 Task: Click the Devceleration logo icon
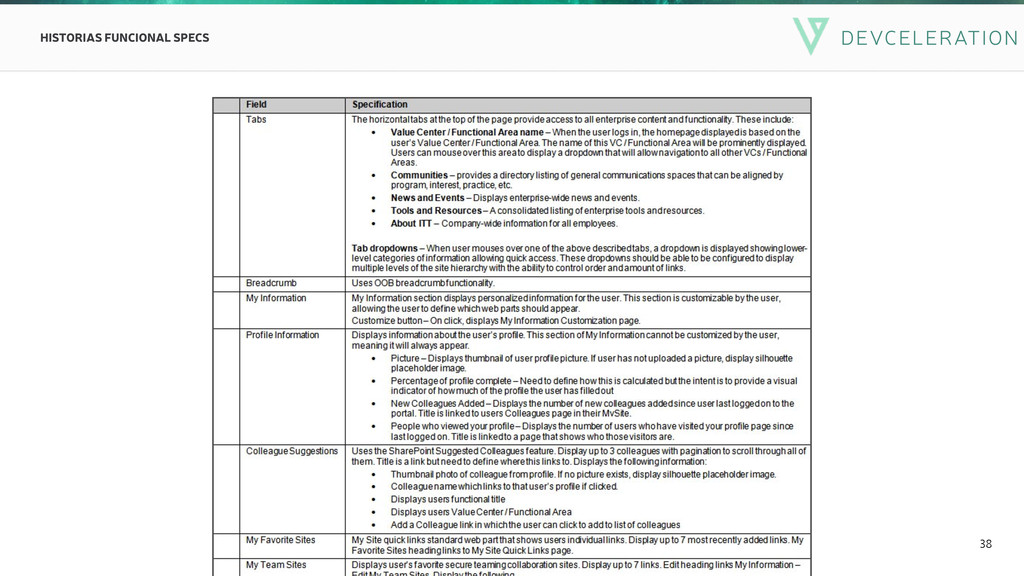810,36
